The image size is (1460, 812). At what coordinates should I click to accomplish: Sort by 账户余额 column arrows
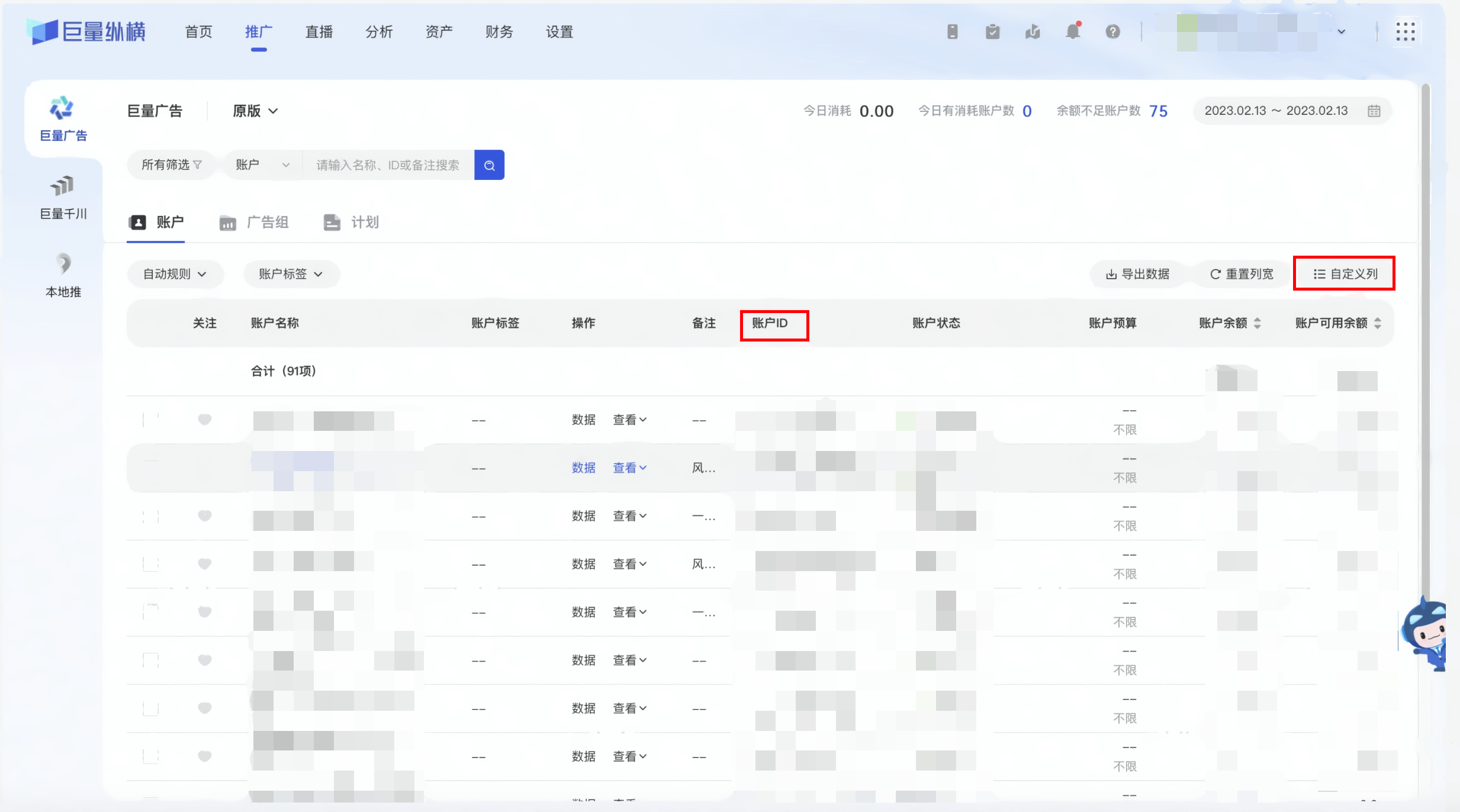(x=1257, y=323)
